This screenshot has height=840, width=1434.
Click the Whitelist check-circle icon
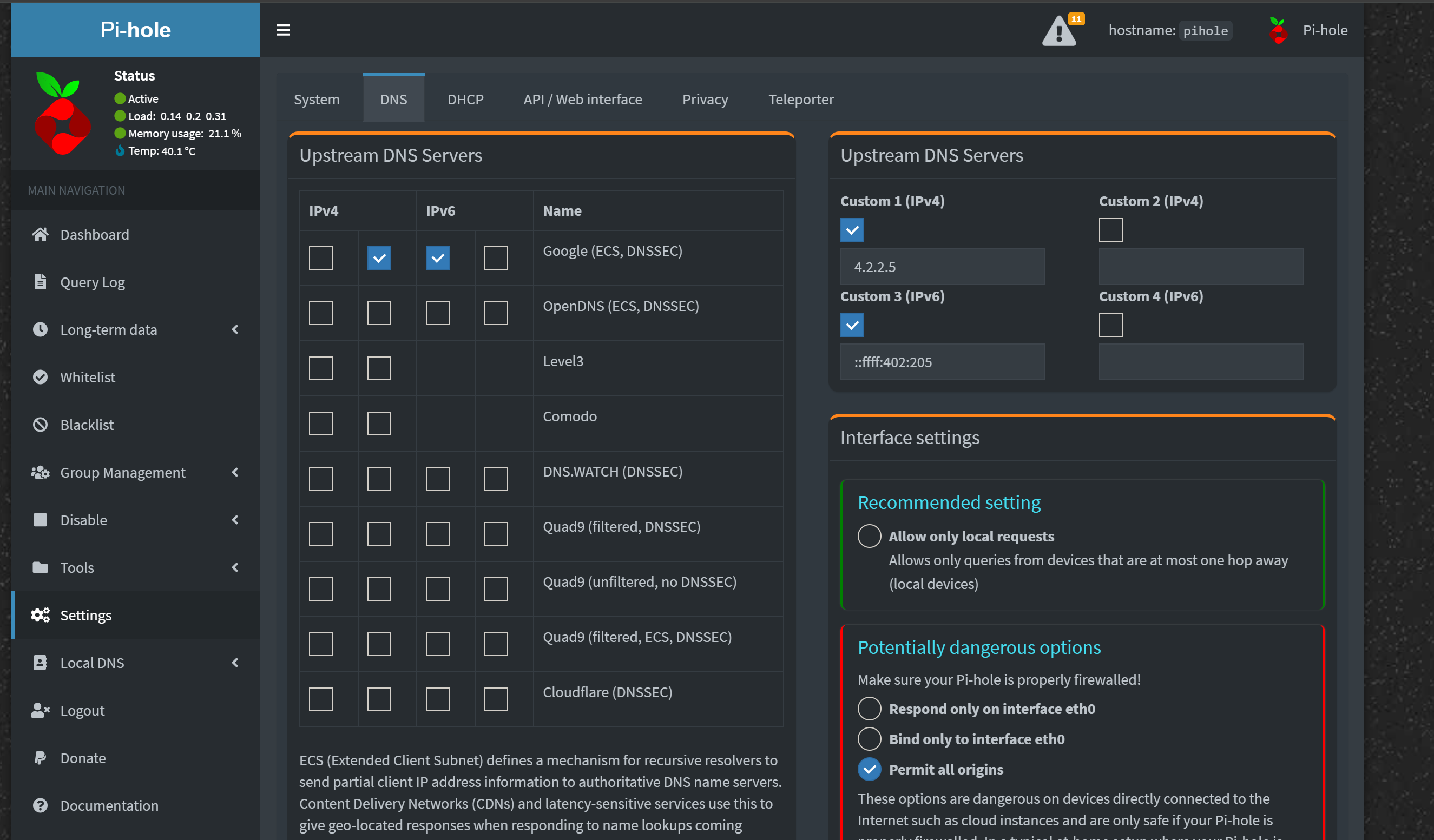[40, 377]
